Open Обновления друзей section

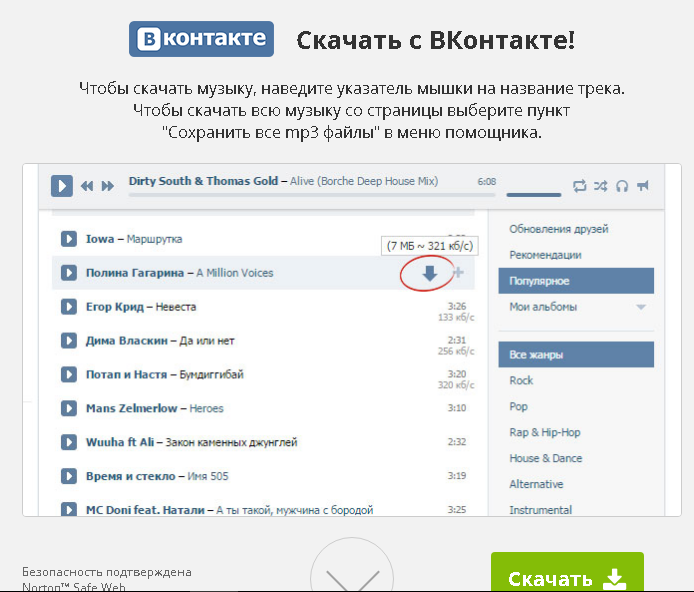point(559,229)
